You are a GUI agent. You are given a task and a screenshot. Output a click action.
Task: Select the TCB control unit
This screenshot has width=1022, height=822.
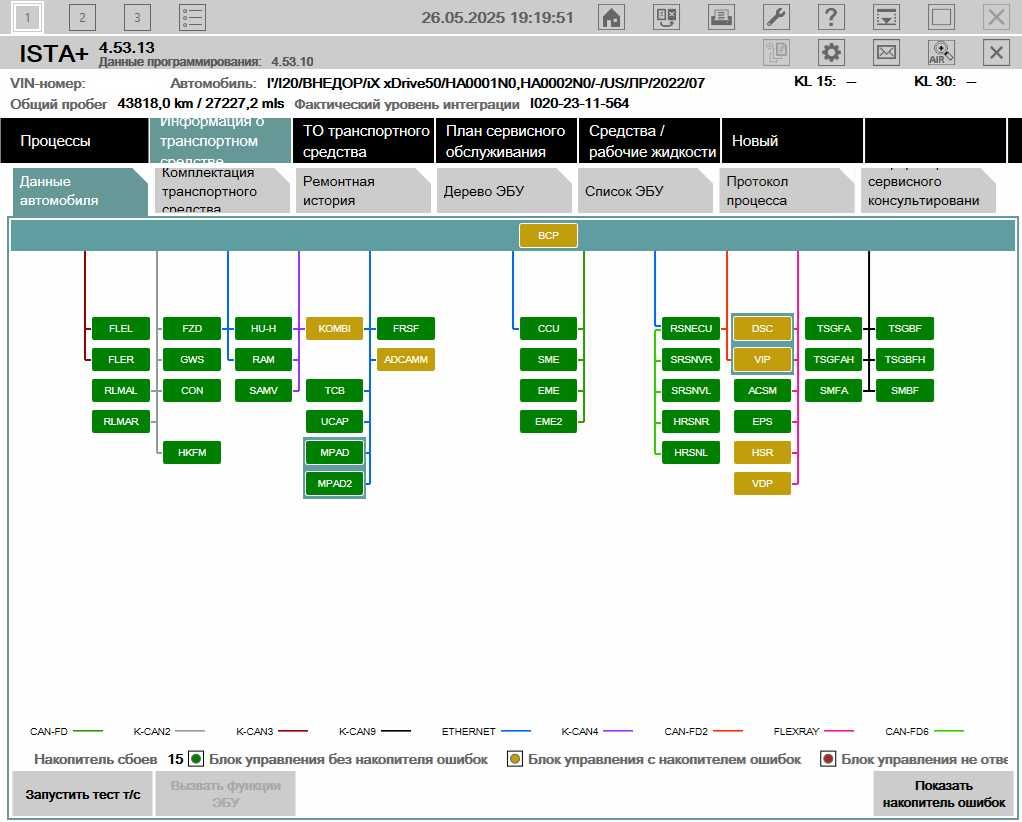click(334, 390)
